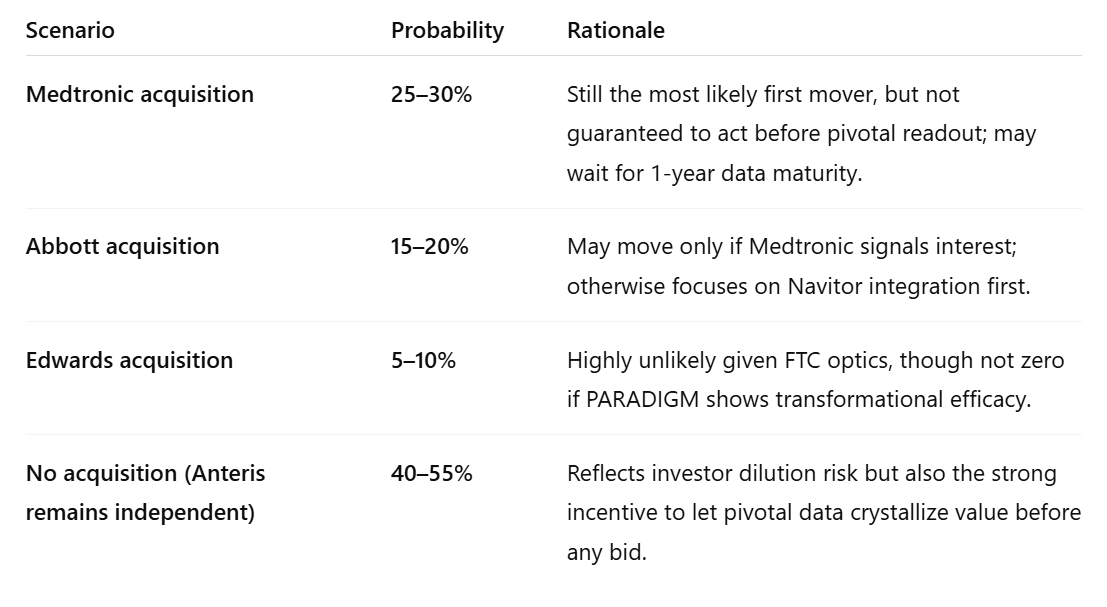Select the Edwards acquisition scenario label

point(129,361)
